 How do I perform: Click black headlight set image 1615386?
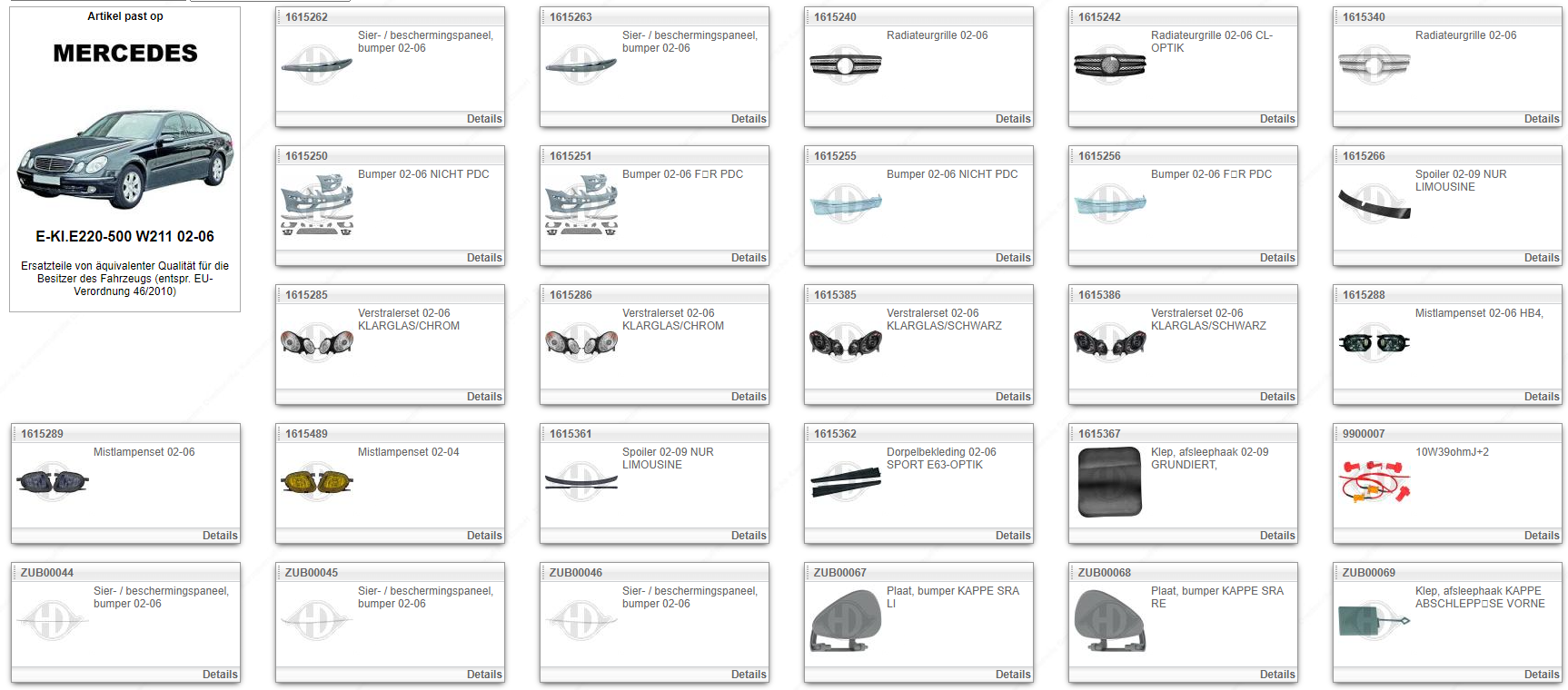(x=1110, y=343)
